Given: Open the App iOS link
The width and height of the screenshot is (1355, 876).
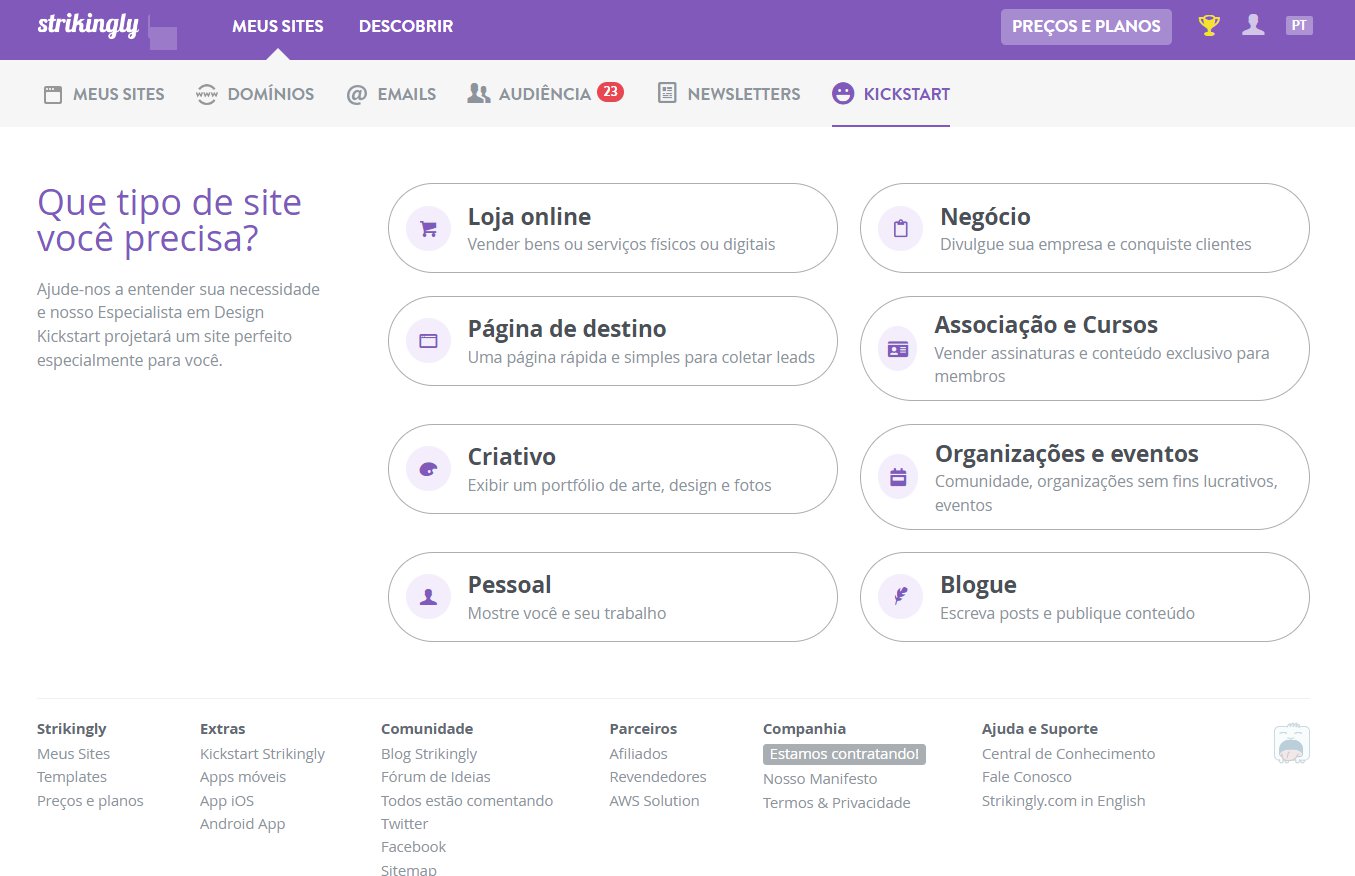Looking at the screenshot, I should coord(227,801).
